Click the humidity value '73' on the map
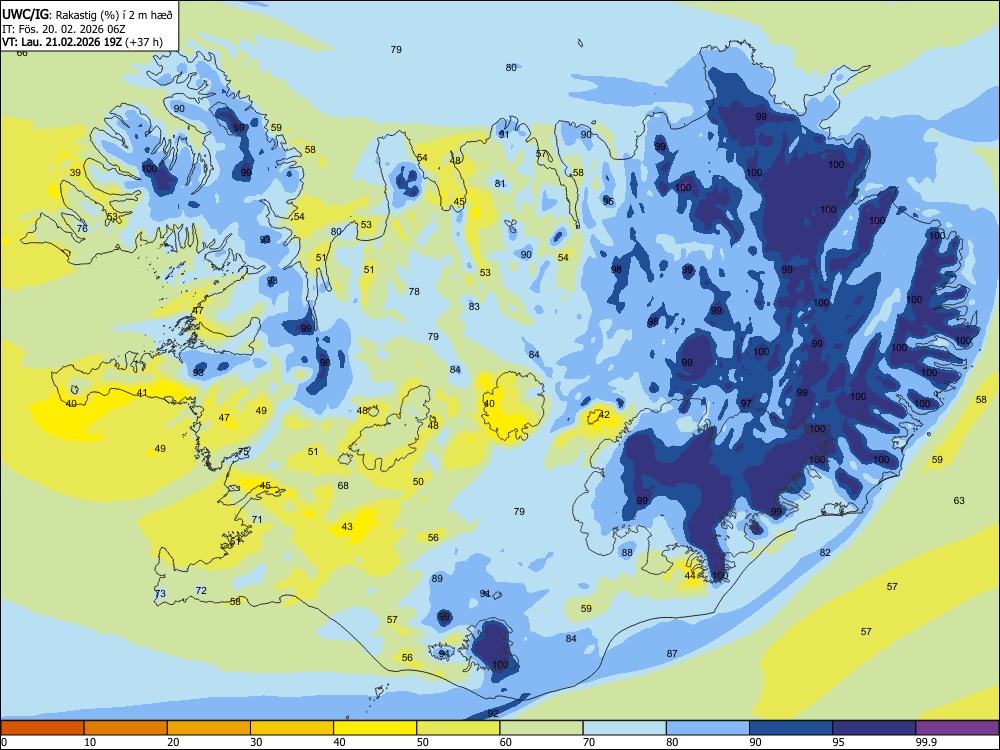The width and height of the screenshot is (1000, 750). pyautogui.click(x=160, y=594)
